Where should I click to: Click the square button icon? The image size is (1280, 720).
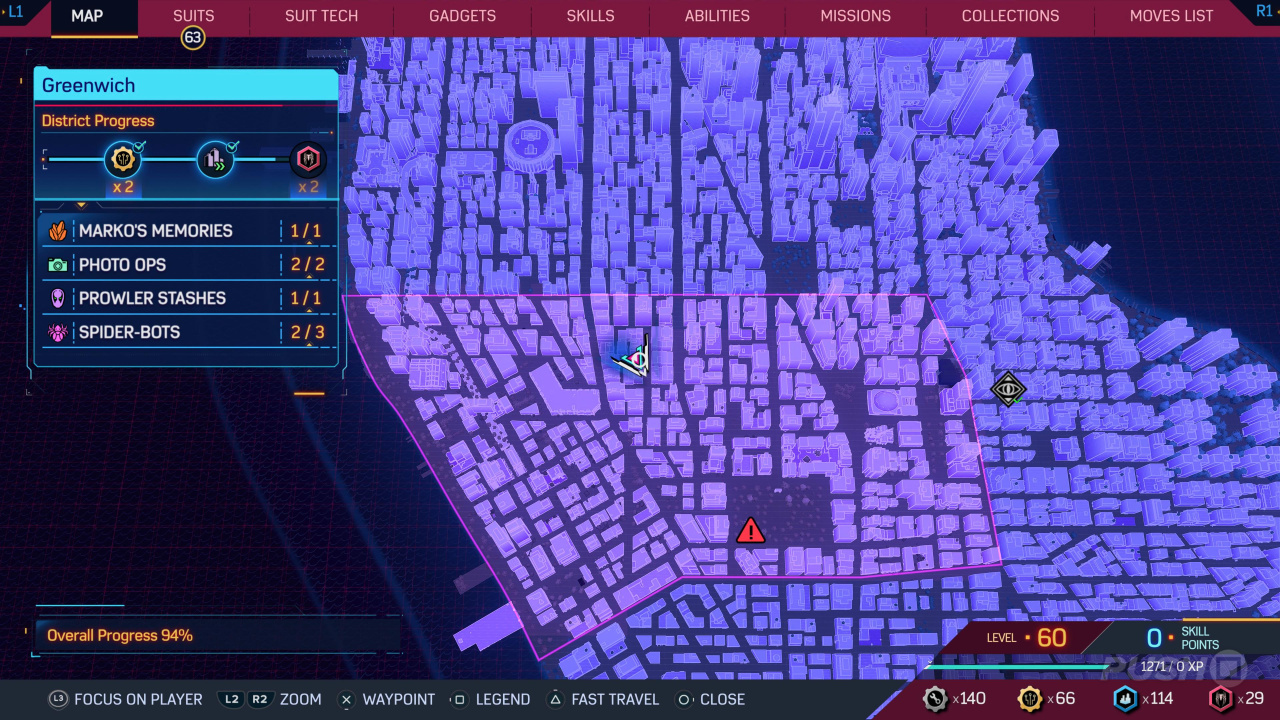(459, 700)
